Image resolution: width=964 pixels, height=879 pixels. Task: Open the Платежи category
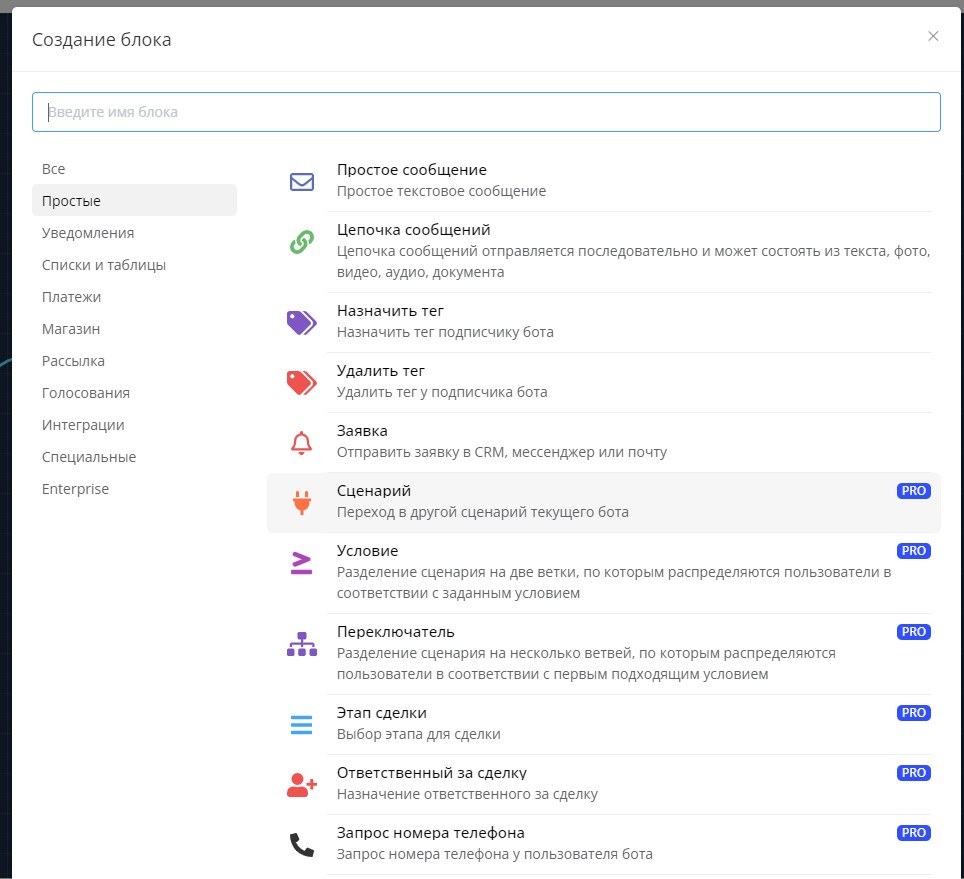[x=71, y=297]
